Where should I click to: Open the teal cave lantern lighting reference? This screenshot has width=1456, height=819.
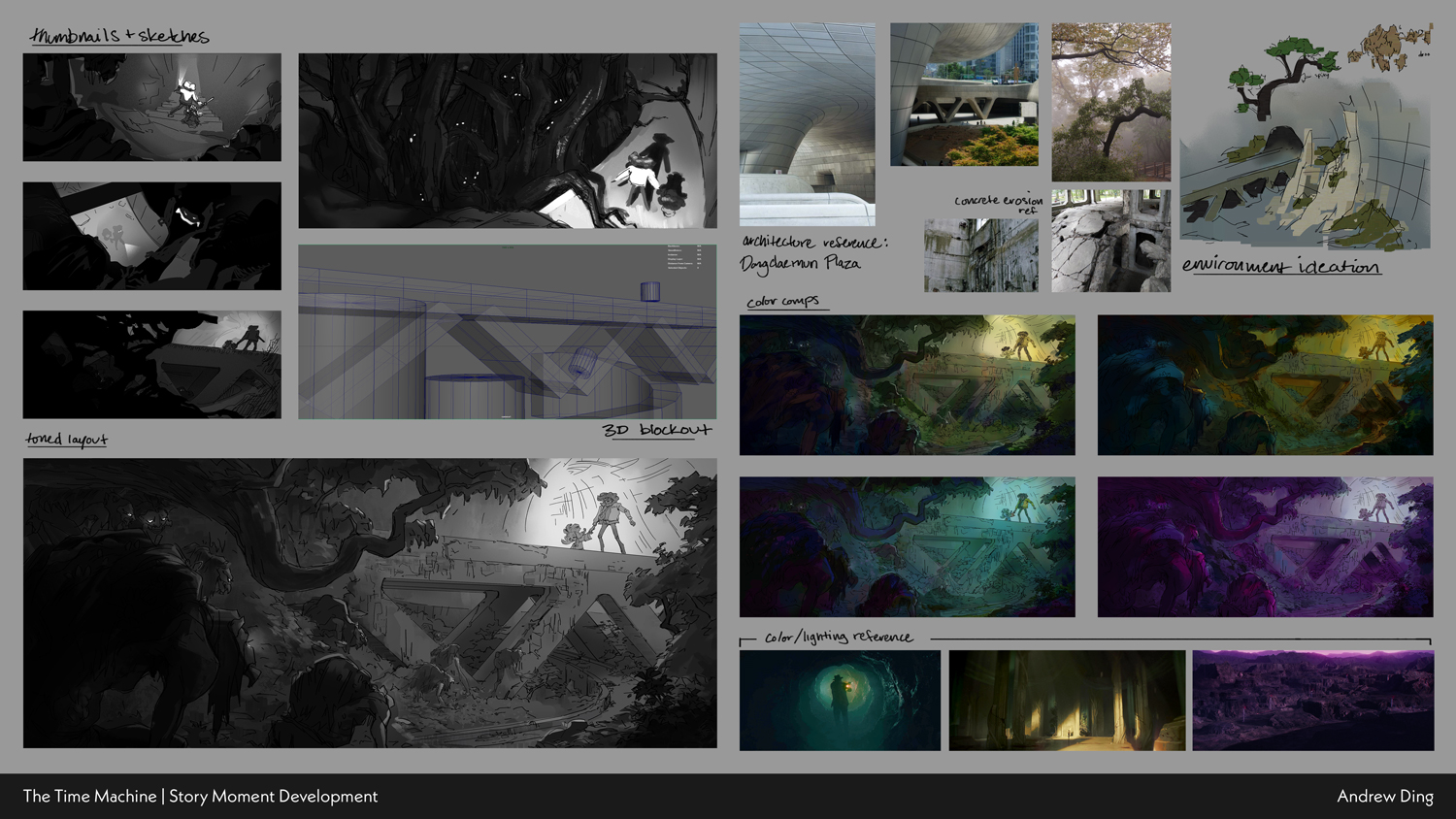[x=840, y=700]
